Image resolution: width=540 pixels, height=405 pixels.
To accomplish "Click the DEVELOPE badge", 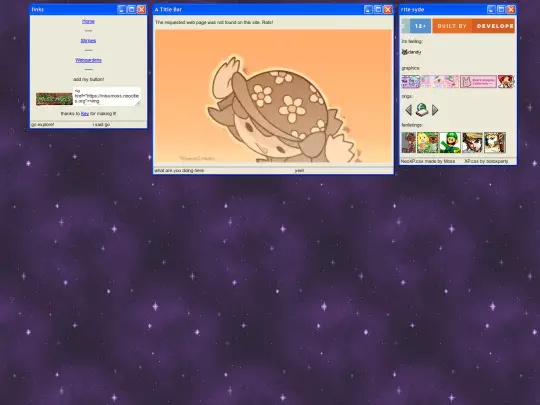I will (x=494, y=26).
